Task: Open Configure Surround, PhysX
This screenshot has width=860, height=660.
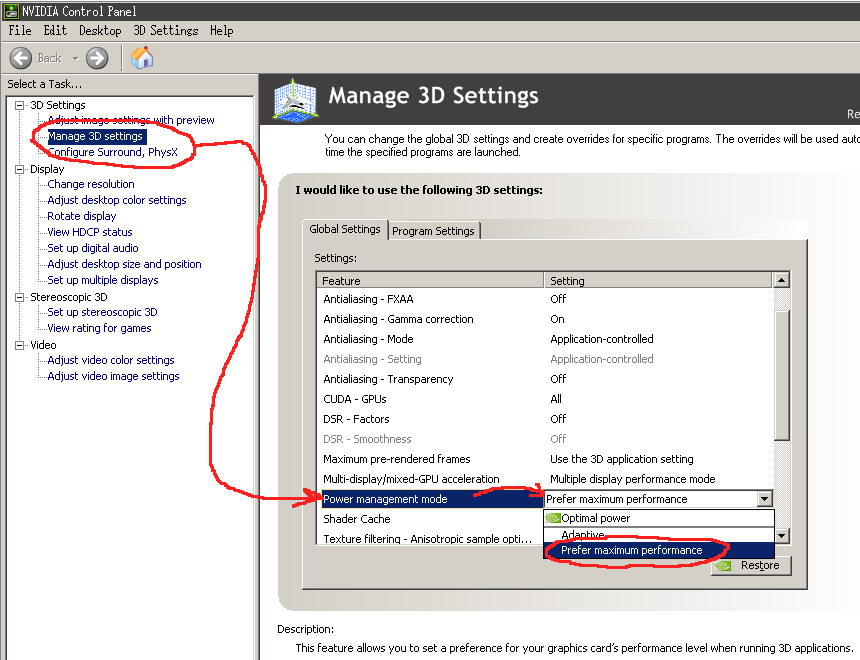Action: click(x=112, y=152)
